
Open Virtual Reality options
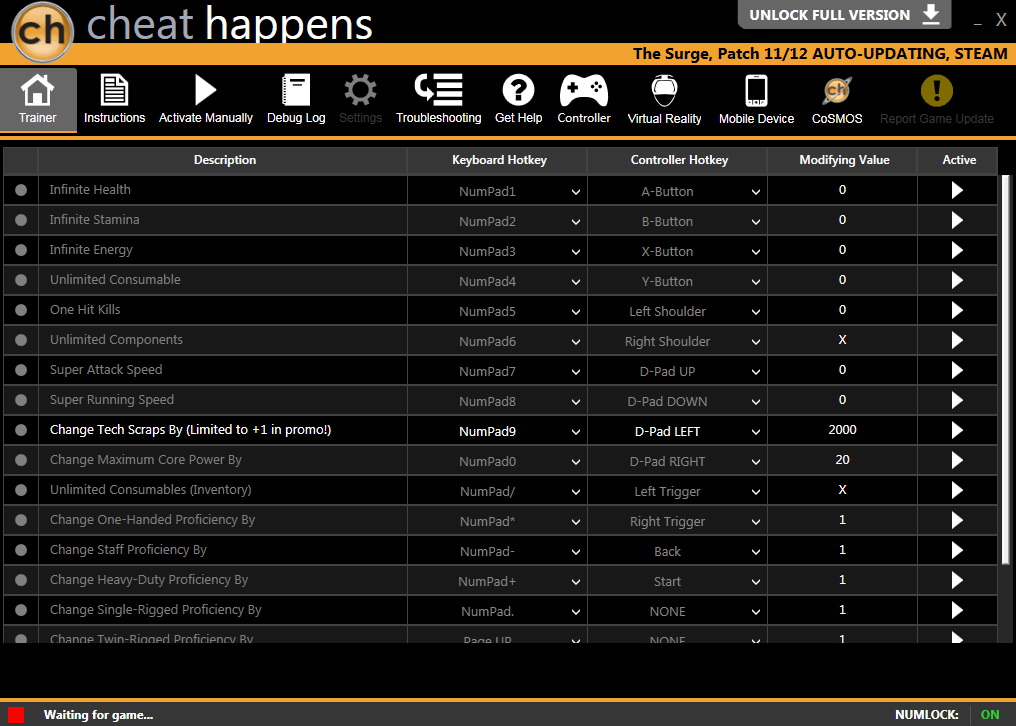[x=664, y=100]
